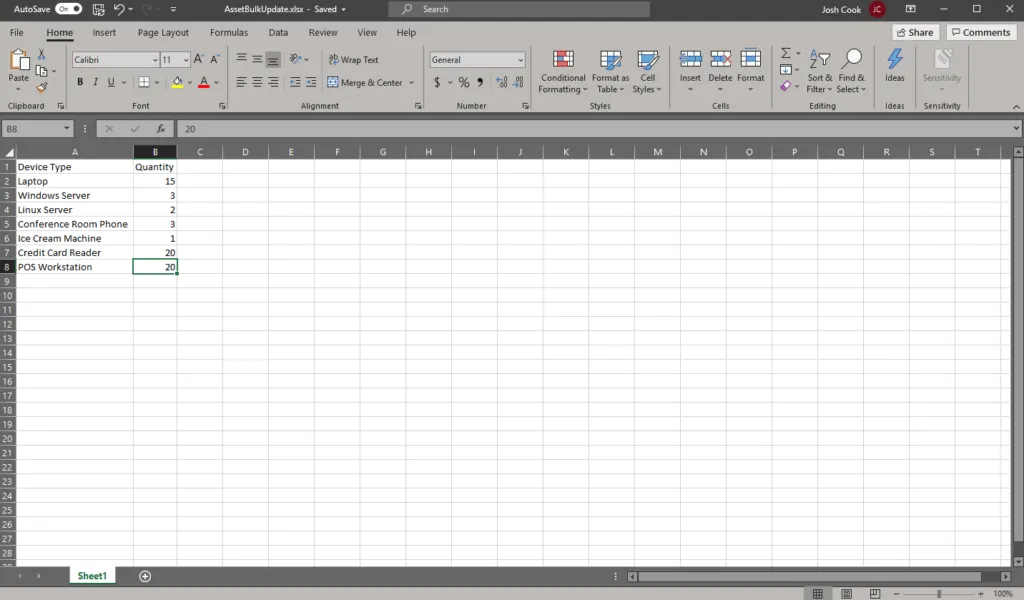Viewport: 1024px width, 600px height.
Task: Click the AutoSum sigma icon
Action: (x=786, y=54)
